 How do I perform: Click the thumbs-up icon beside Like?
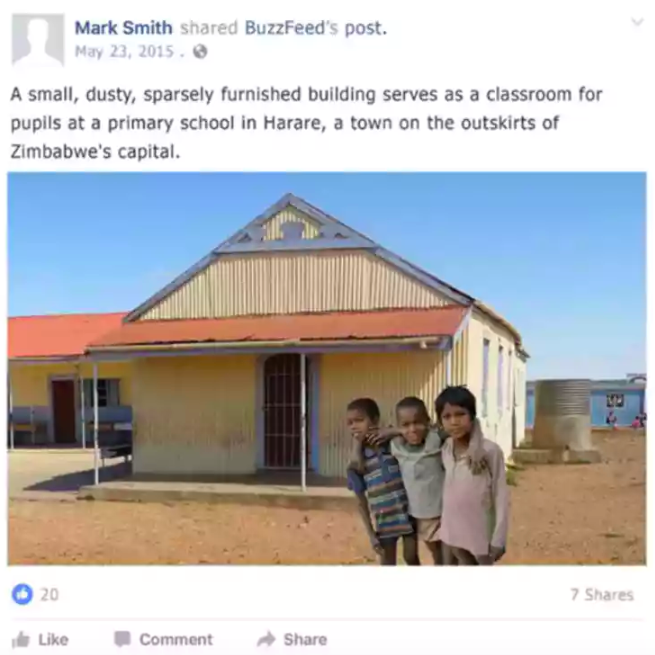pos(21,639)
